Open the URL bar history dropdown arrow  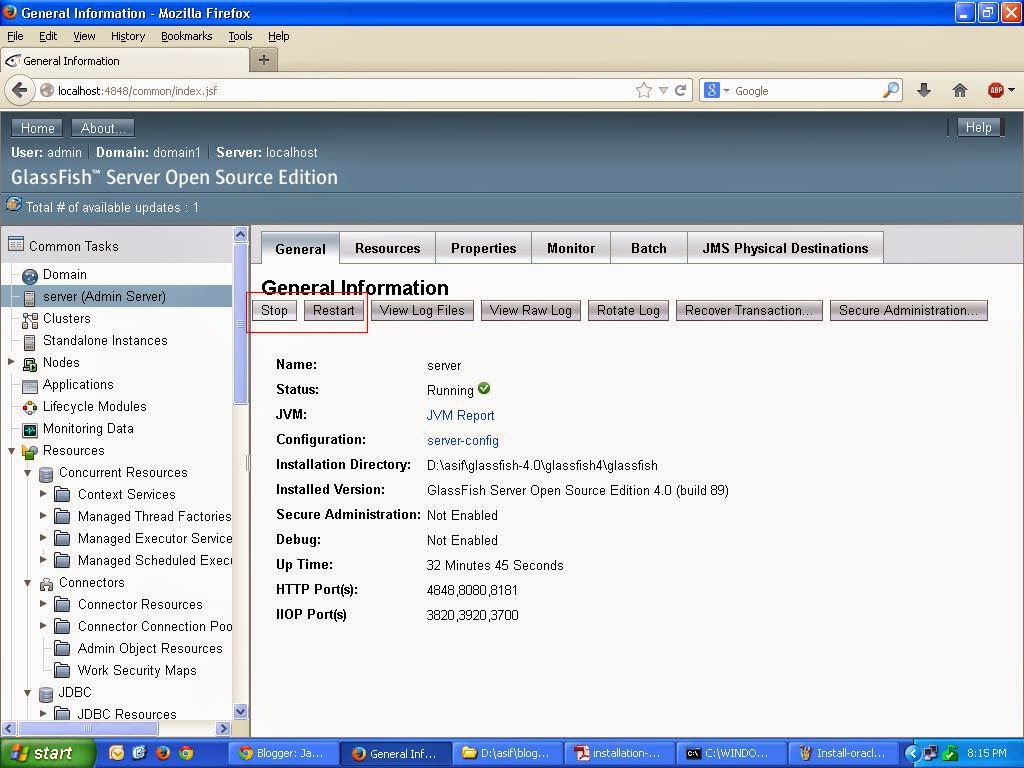(x=663, y=90)
